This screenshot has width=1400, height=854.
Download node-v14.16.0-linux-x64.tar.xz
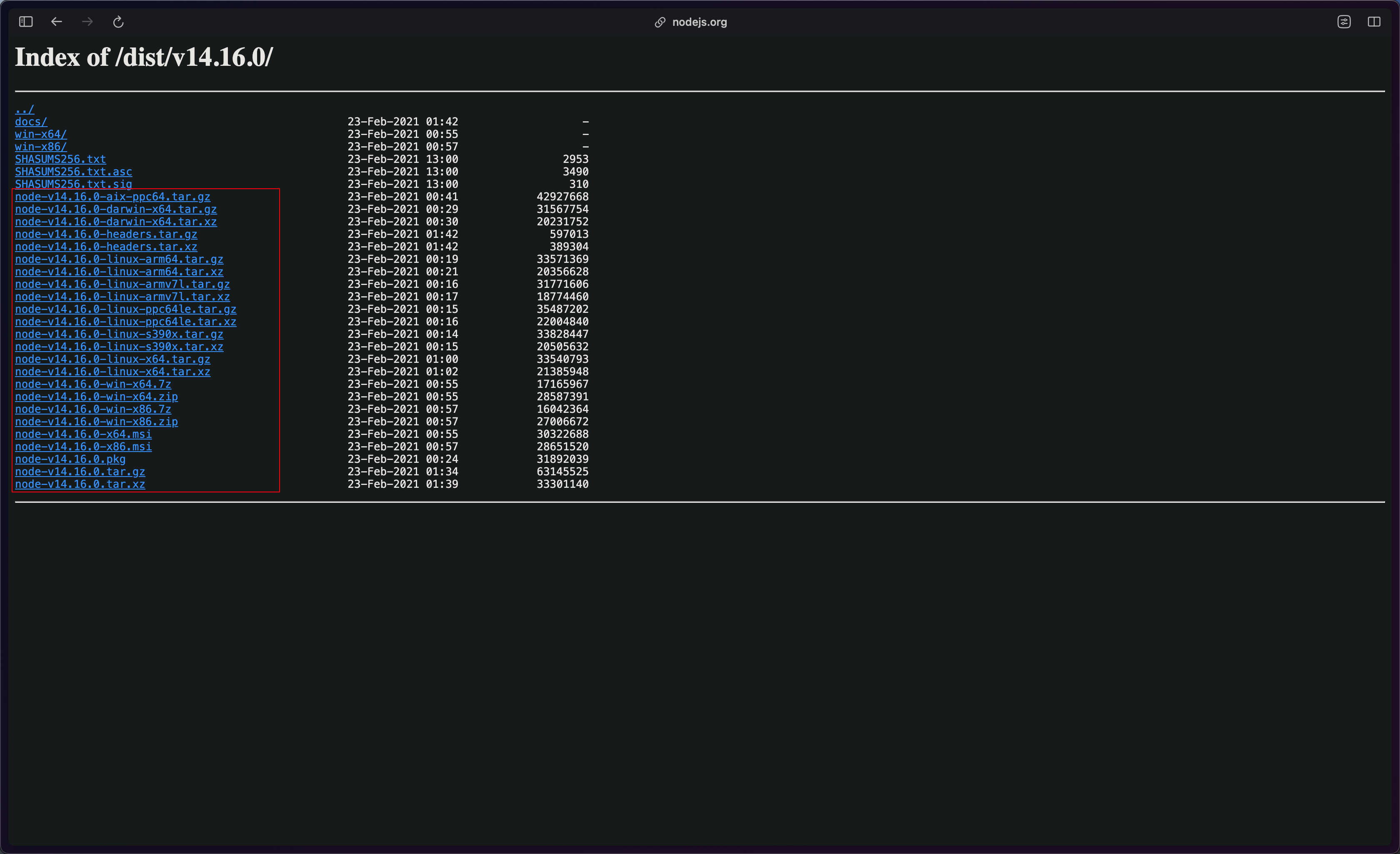coord(112,372)
